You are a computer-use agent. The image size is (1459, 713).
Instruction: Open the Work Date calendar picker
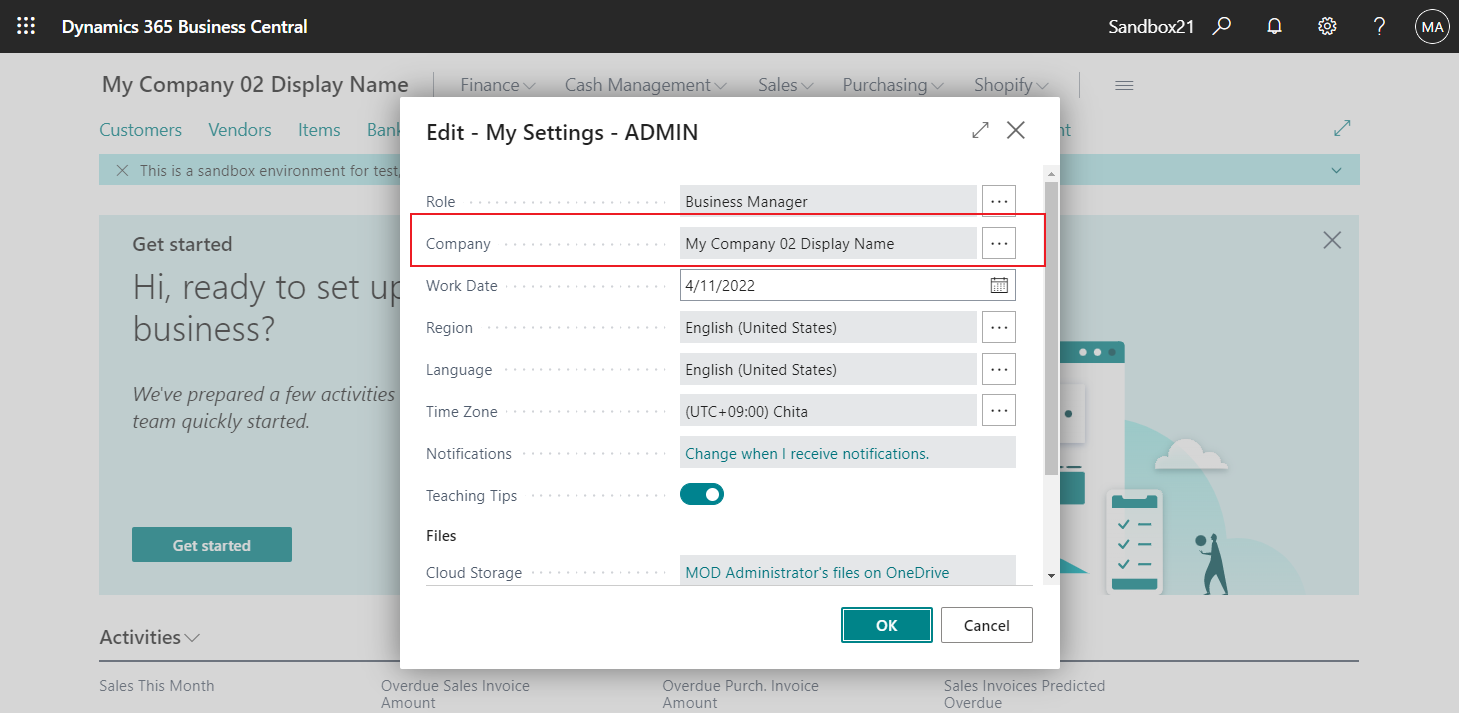(x=998, y=285)
